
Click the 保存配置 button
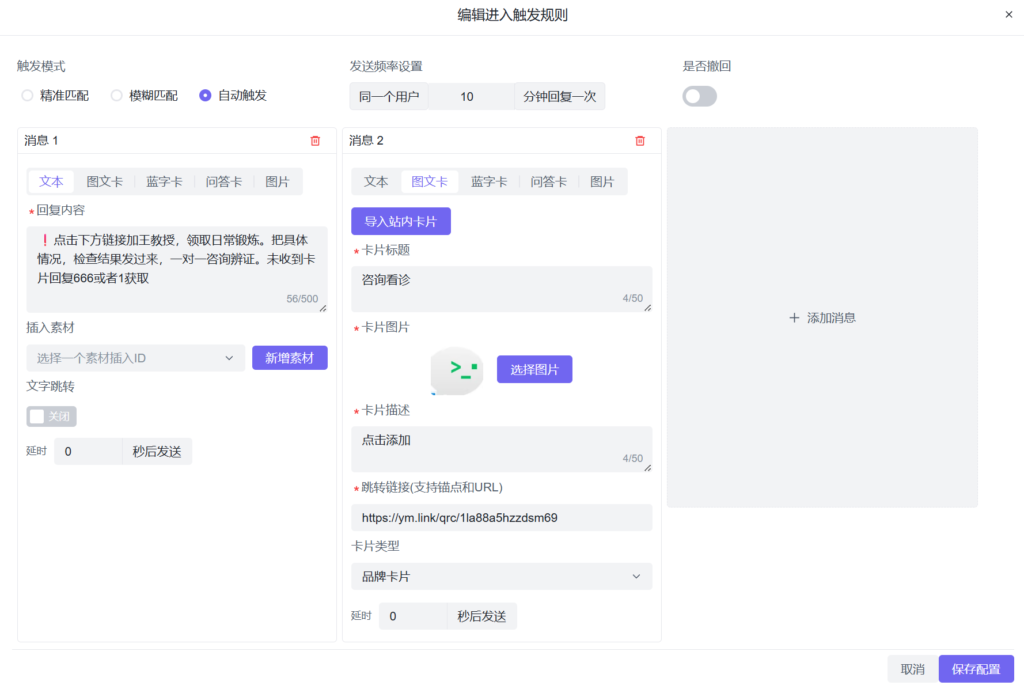[975, 669]
